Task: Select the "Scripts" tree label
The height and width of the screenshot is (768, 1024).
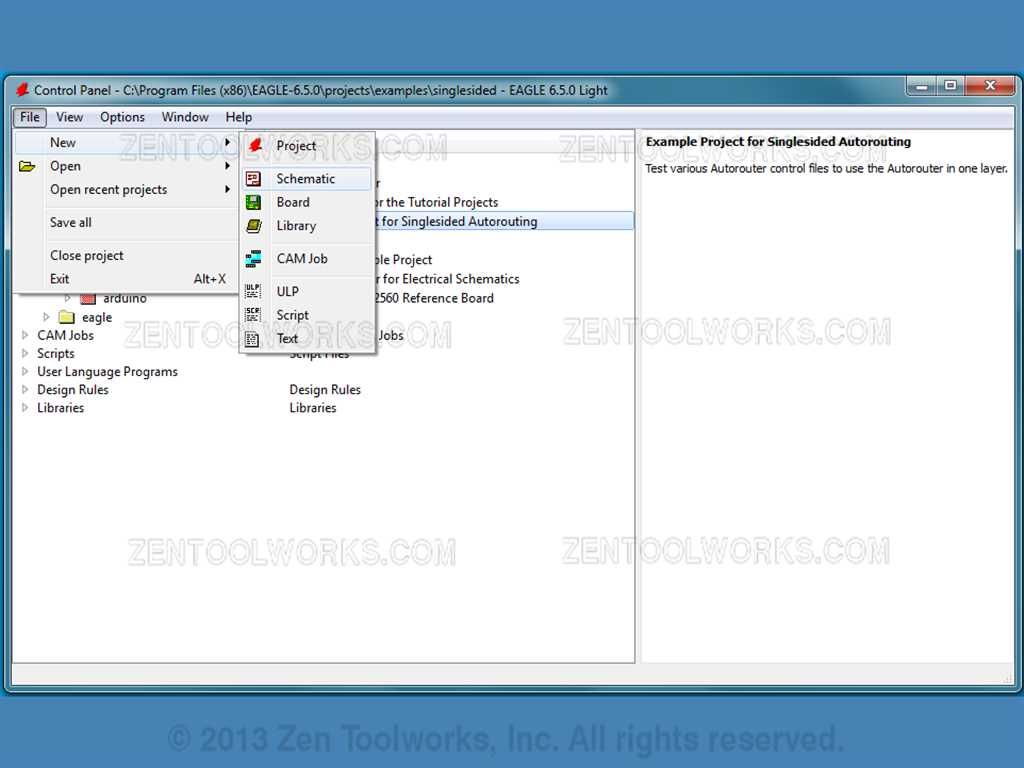Action: pyautogui.click(x=56, y=353)
